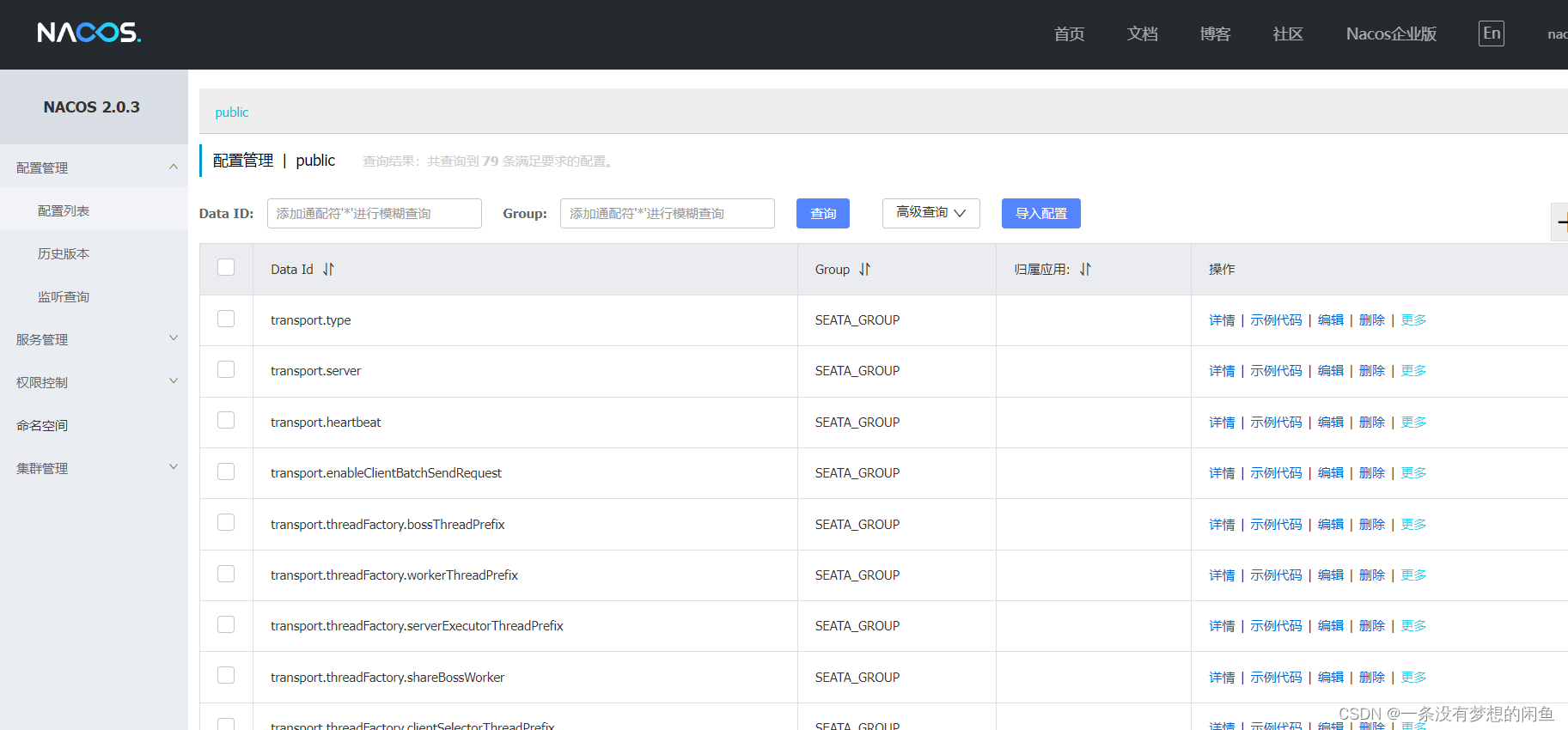Select the transport.type Data Id text
The height and width of the screenshot is (730, 1568).
click(x=311, y=320)
